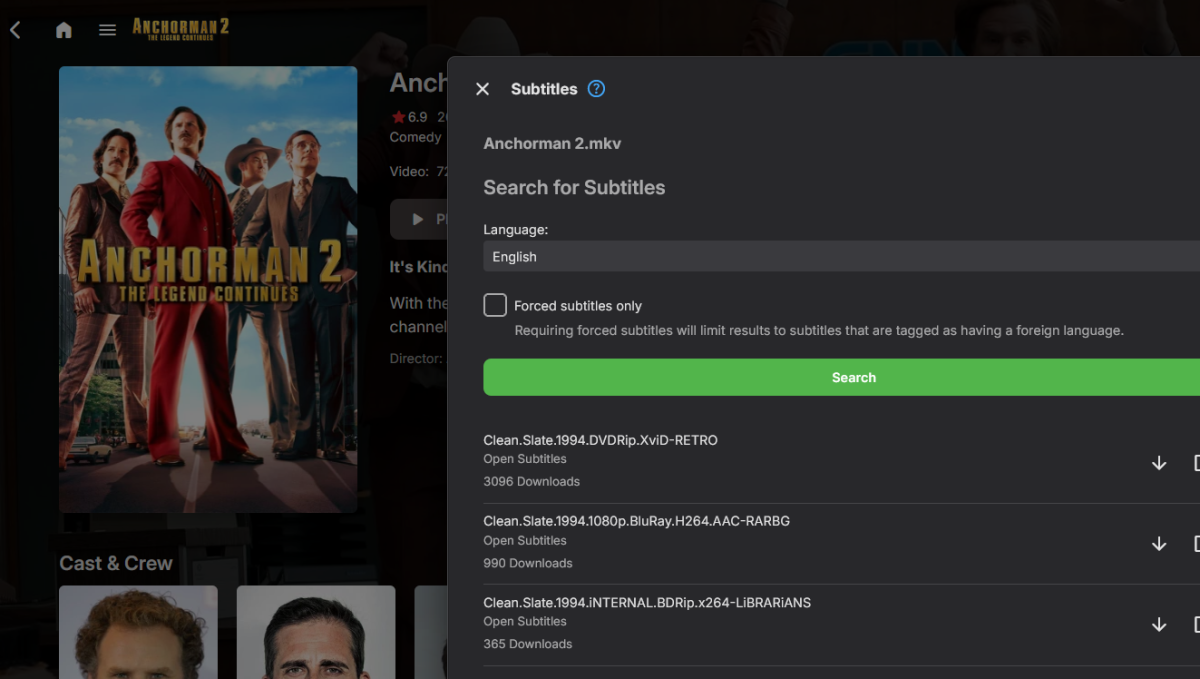Open the Subtitles help icon
1200x679 pixels.
[596, 88]
